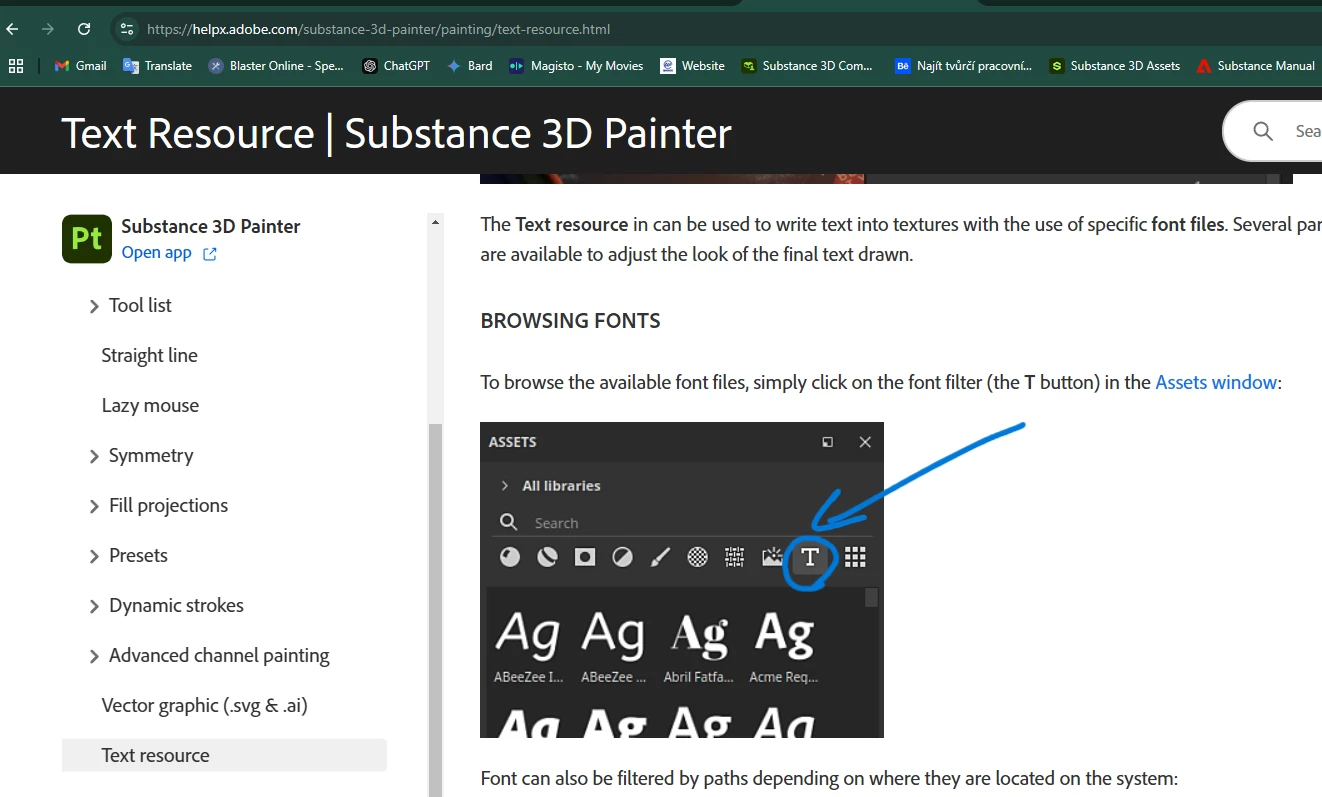Viewport: 1322px width, 797px height.
Task: Open the Substance Manual bookmark
Action: click(x=1255, y=66)
